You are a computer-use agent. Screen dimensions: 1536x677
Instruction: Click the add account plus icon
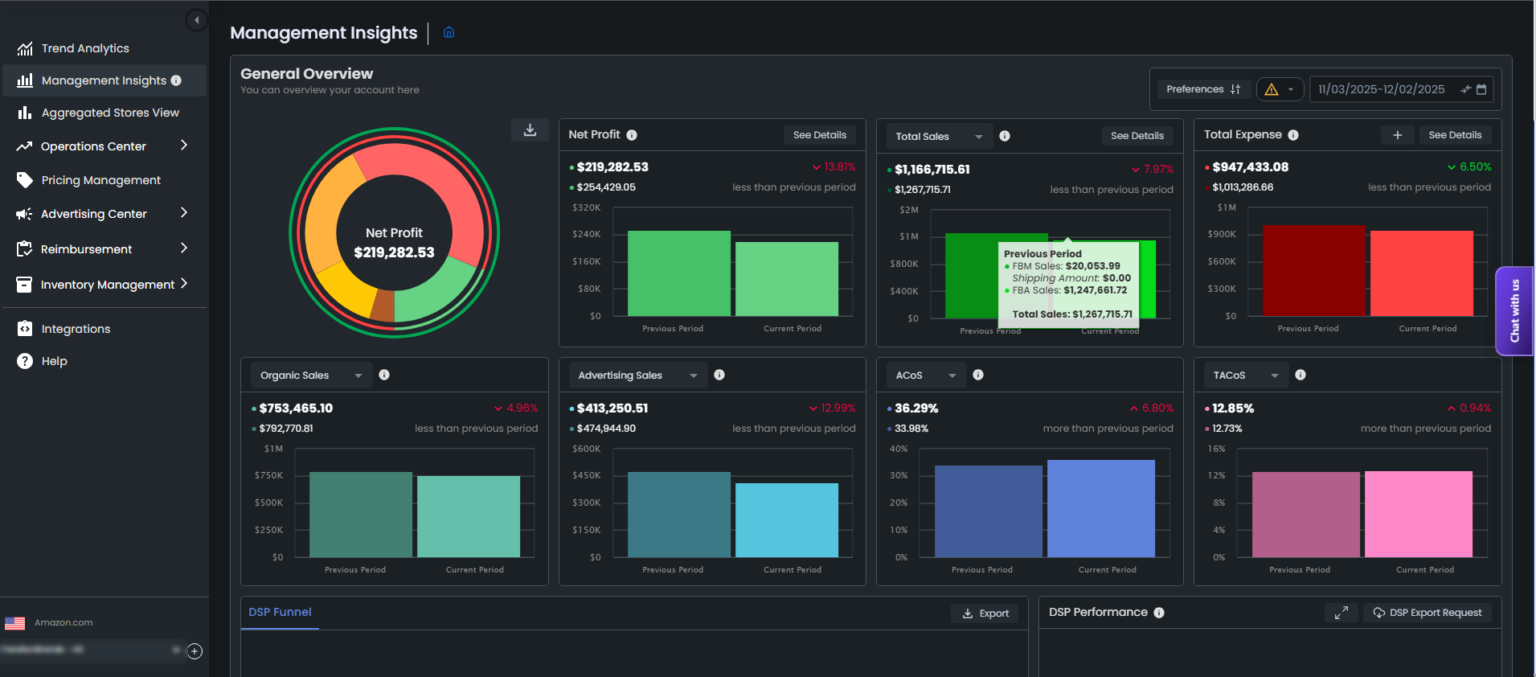tap(195, 651)
